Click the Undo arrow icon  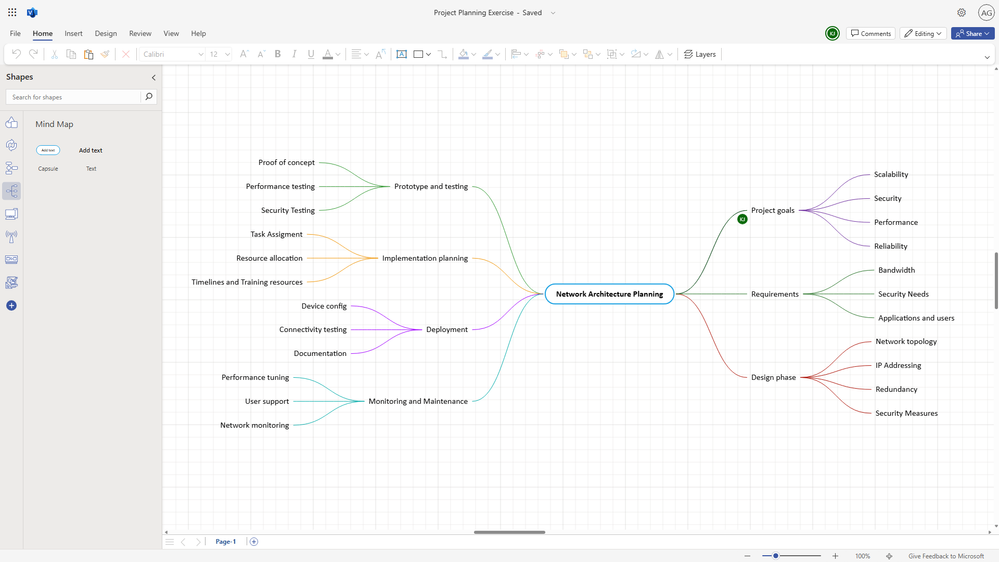[x=16, y=54]
